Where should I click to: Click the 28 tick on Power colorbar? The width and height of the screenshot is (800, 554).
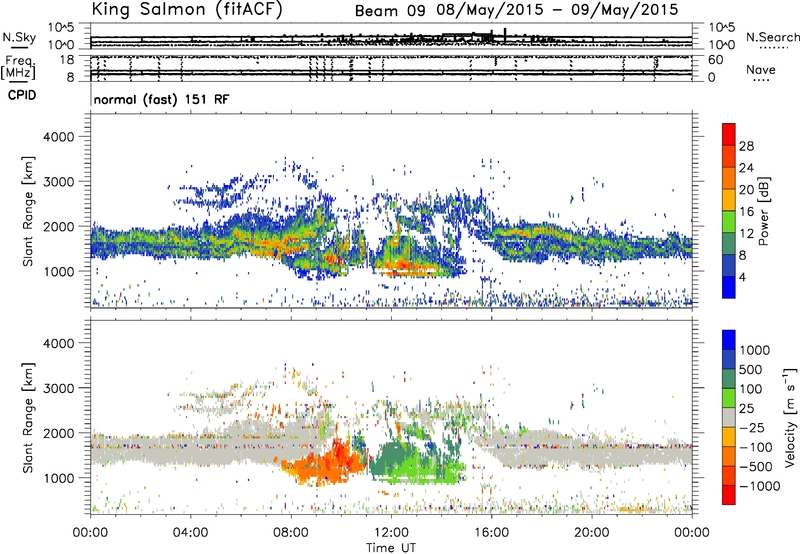(x=746, y=146)
